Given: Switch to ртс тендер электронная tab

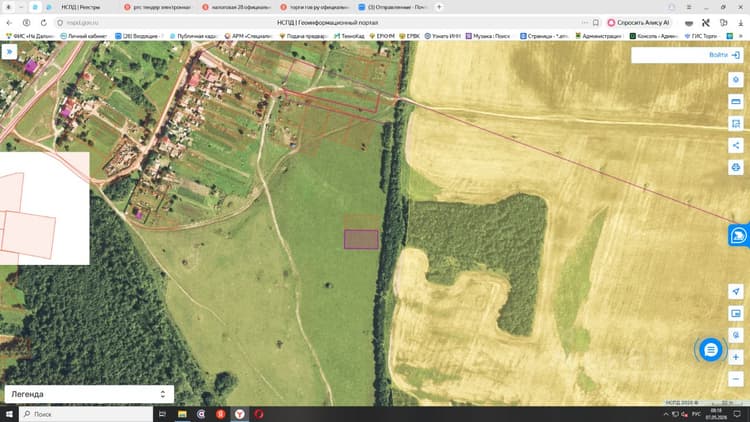Looking at the screenshot, I should [x=158, y=7].
